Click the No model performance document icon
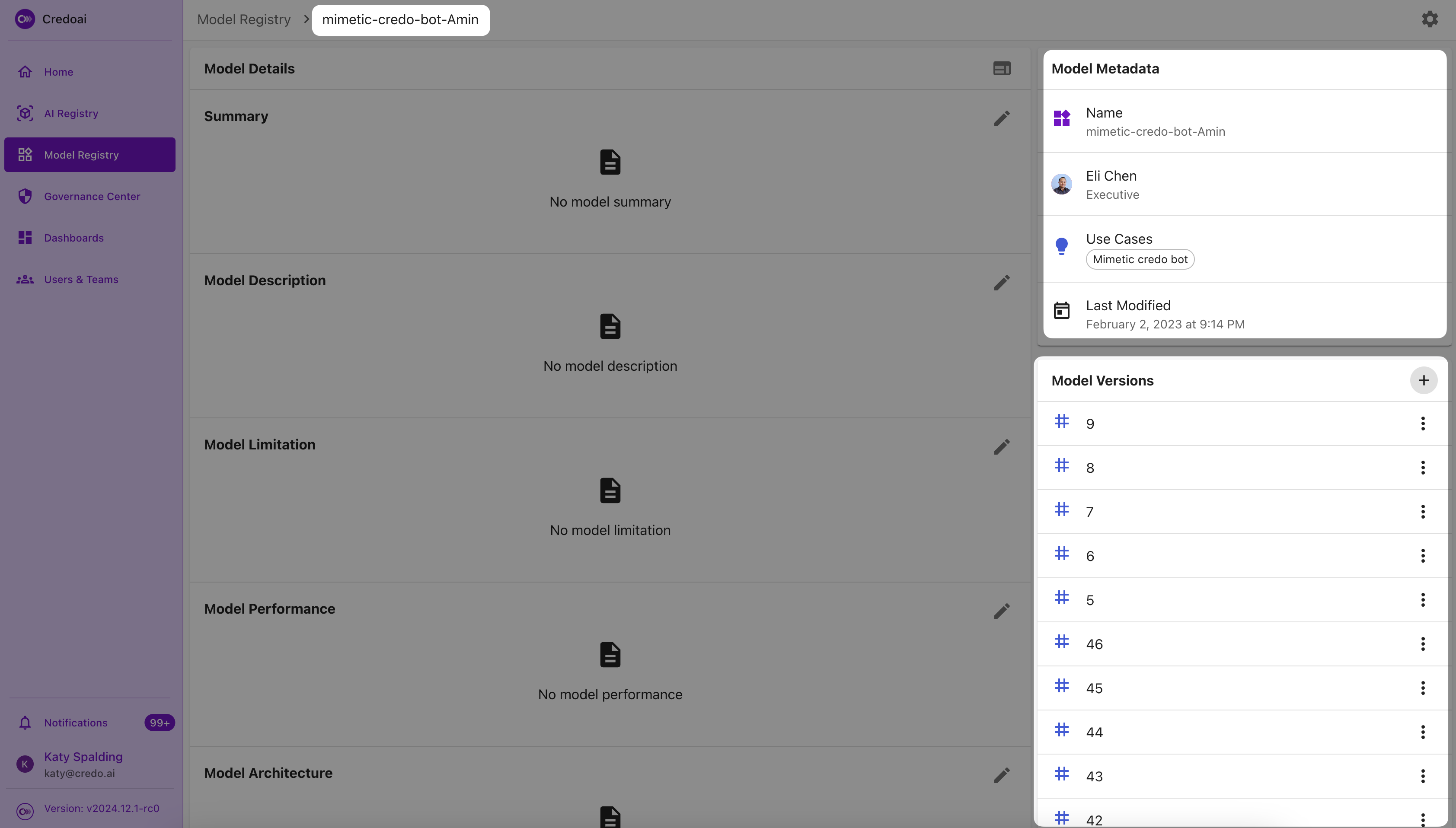The height and width of the screenshot is (828, 1456). tap(610, 655)
